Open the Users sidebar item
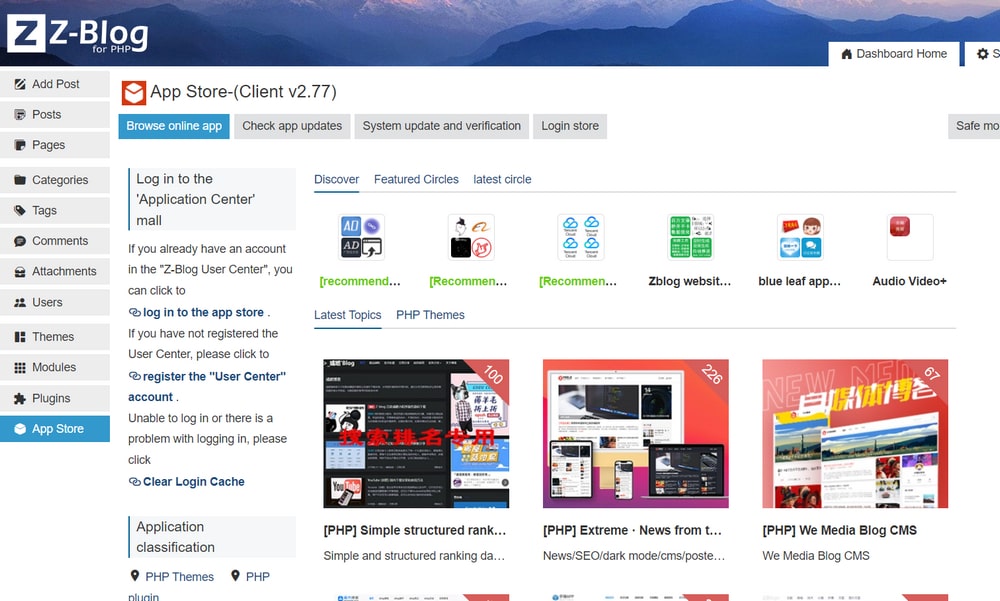 55,302
